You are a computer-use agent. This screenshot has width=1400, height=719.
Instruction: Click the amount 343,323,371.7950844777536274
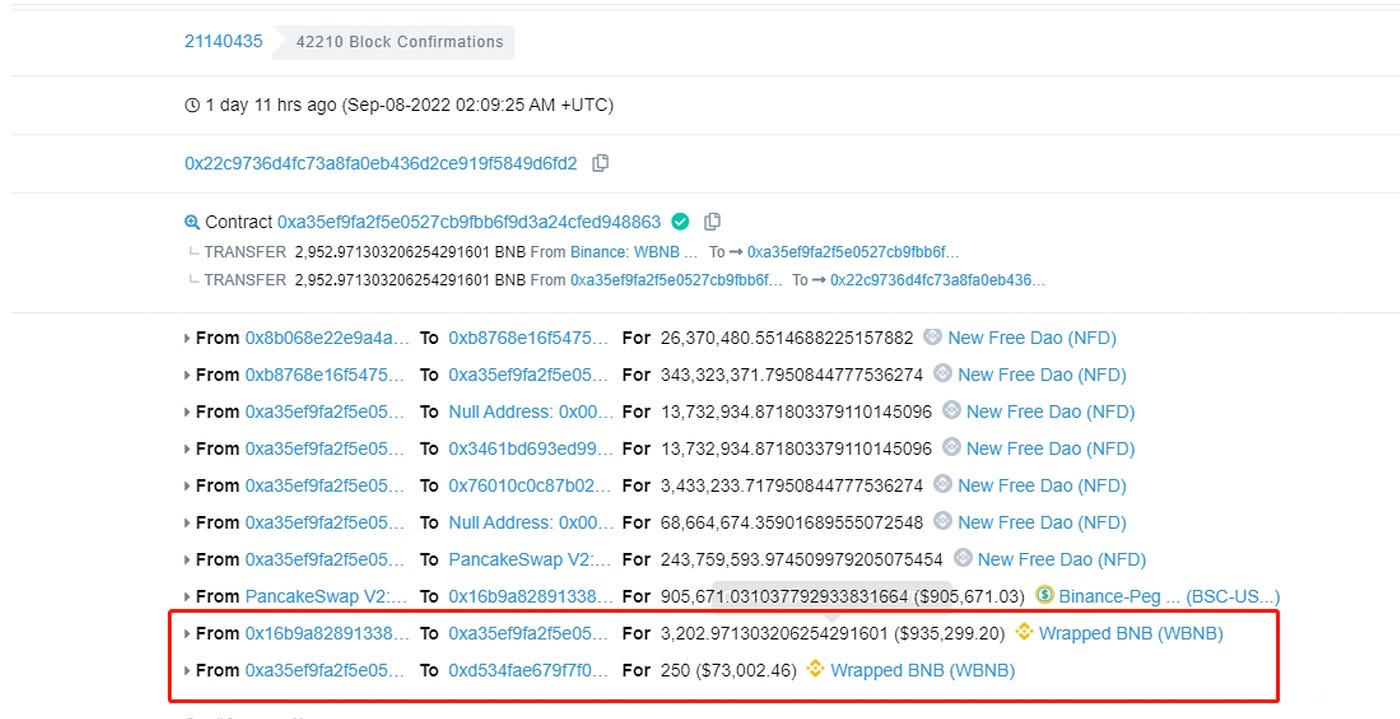click(x=792, y=375)
